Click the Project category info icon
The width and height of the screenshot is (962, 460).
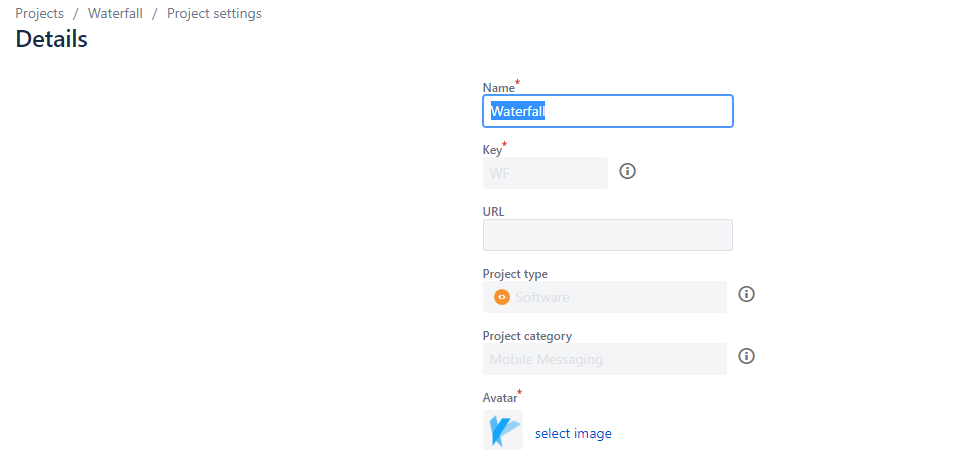[746, 356]
